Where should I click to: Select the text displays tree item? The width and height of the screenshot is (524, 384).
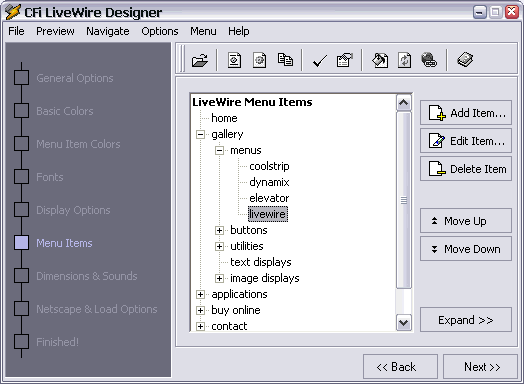(261, 262)
